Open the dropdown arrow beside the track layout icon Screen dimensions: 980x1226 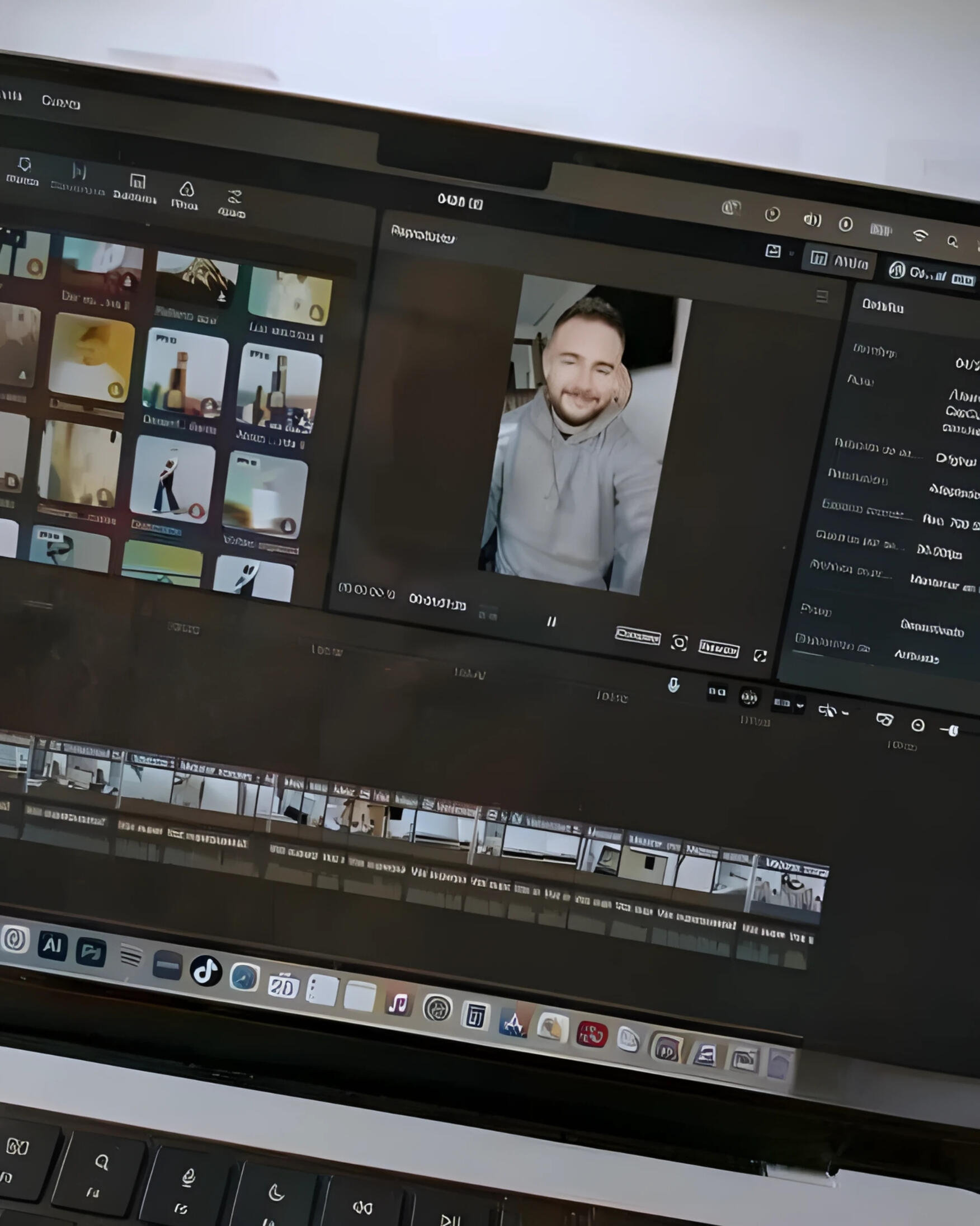click(800, 706)
